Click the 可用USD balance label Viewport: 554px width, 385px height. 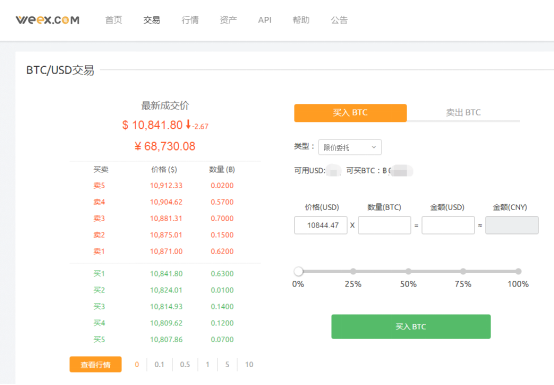[x=310, y=171]
